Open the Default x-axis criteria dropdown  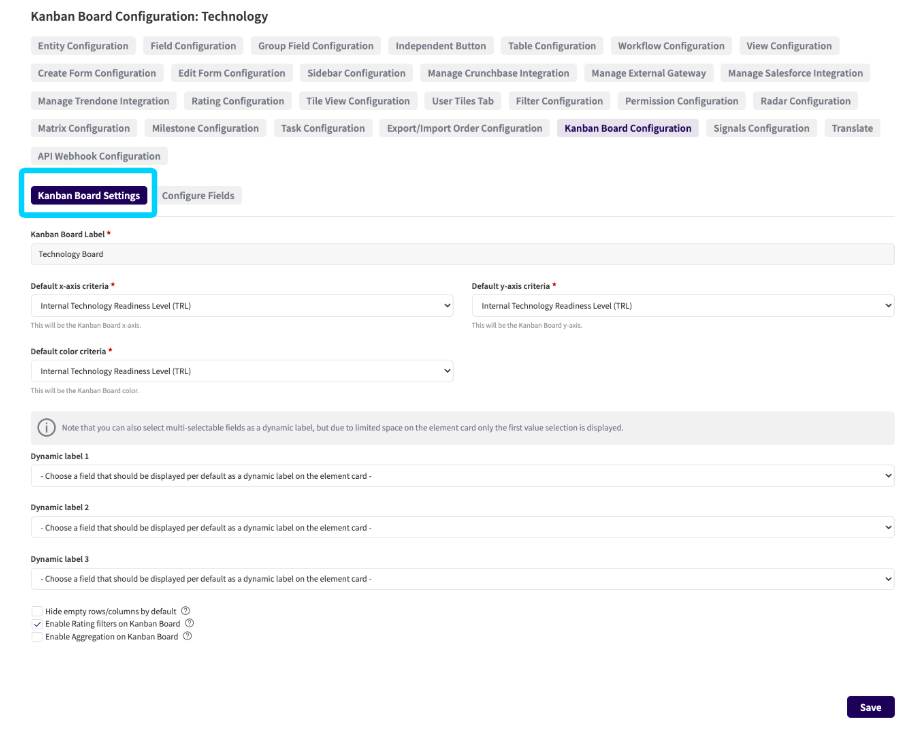(x=242, y=306)
